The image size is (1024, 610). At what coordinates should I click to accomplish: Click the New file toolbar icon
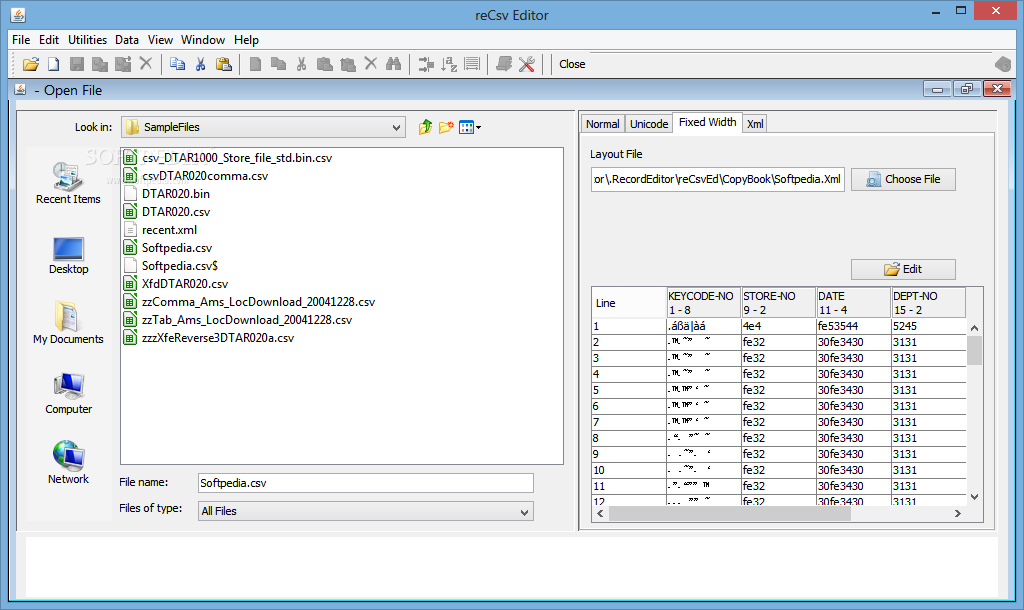(54, 64)
